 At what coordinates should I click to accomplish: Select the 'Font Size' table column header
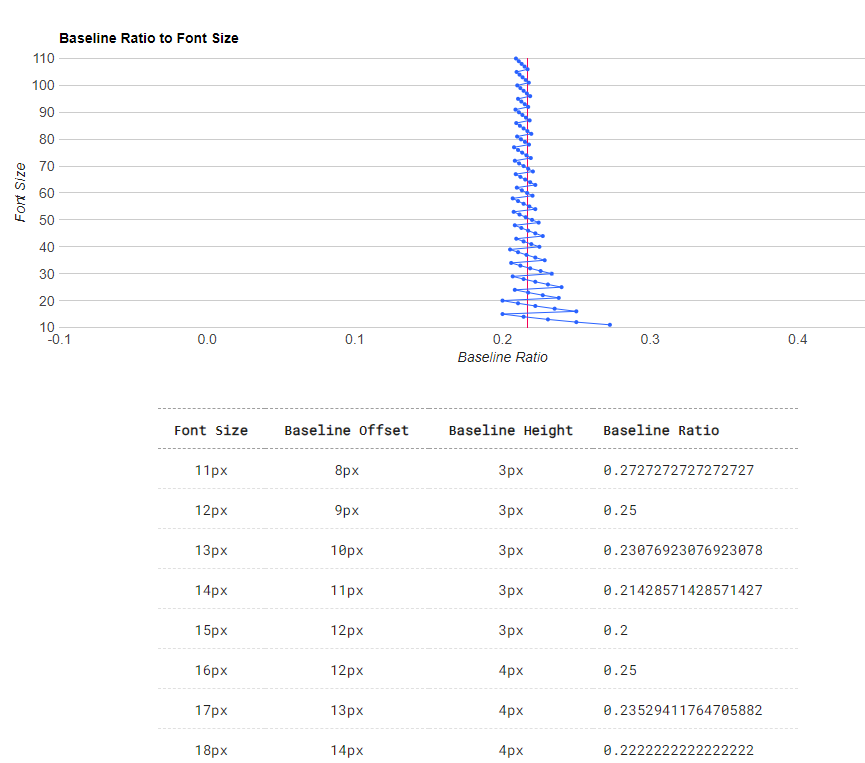click(x=211, y=431)
